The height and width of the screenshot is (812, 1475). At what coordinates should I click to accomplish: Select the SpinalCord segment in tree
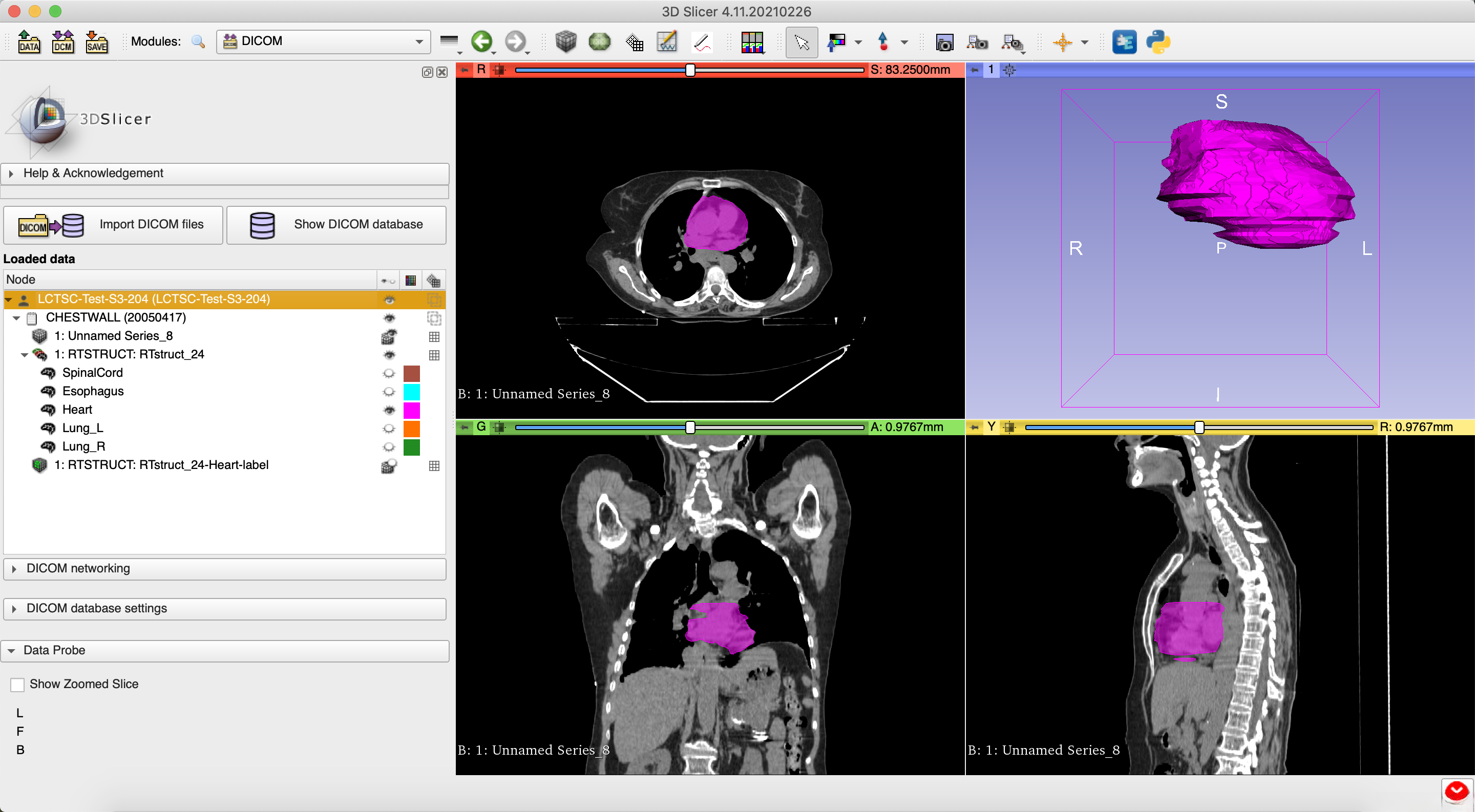(x=92, y=373)
